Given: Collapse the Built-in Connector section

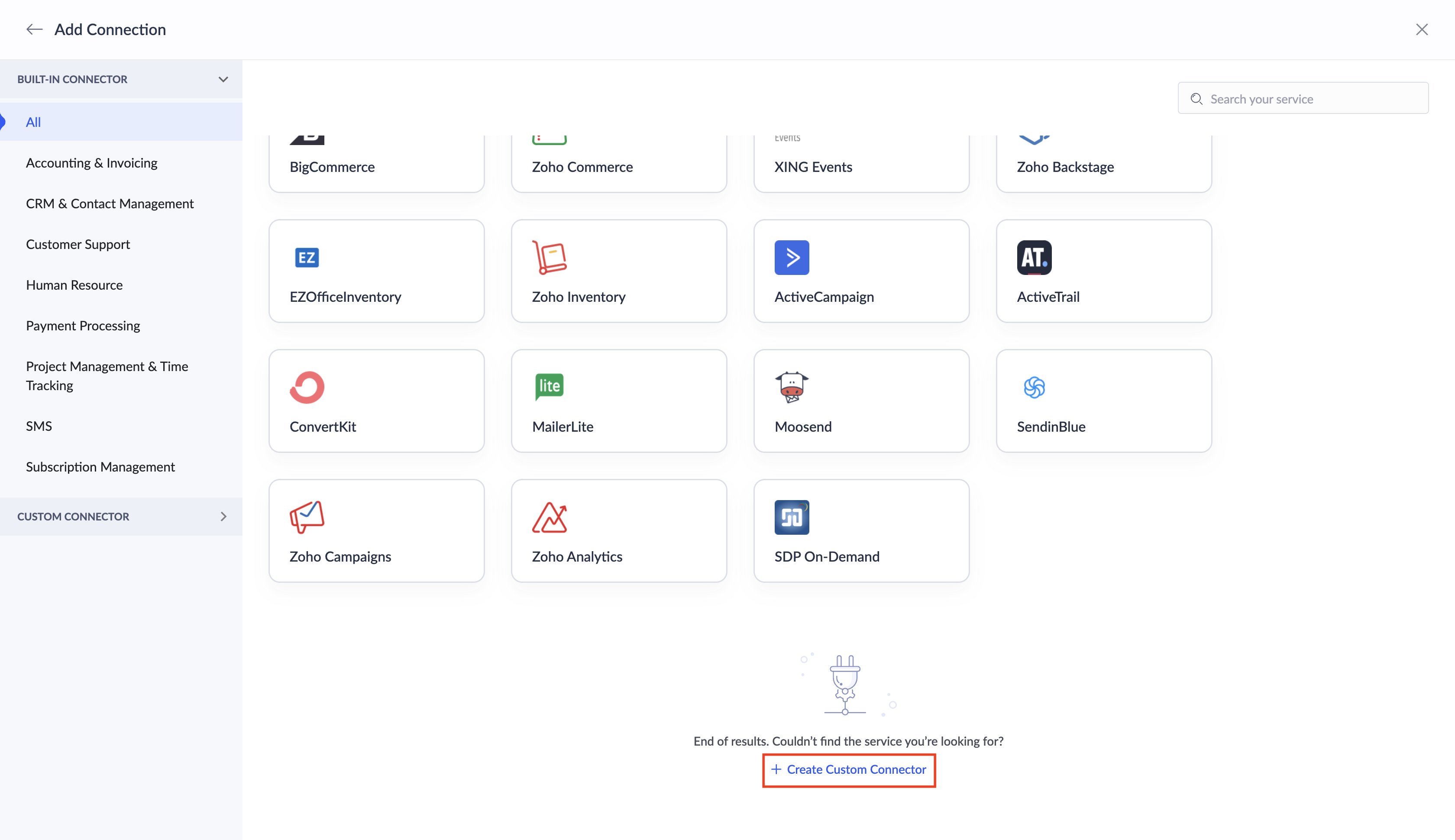Looking at the screenshot, I should (223, 79).
